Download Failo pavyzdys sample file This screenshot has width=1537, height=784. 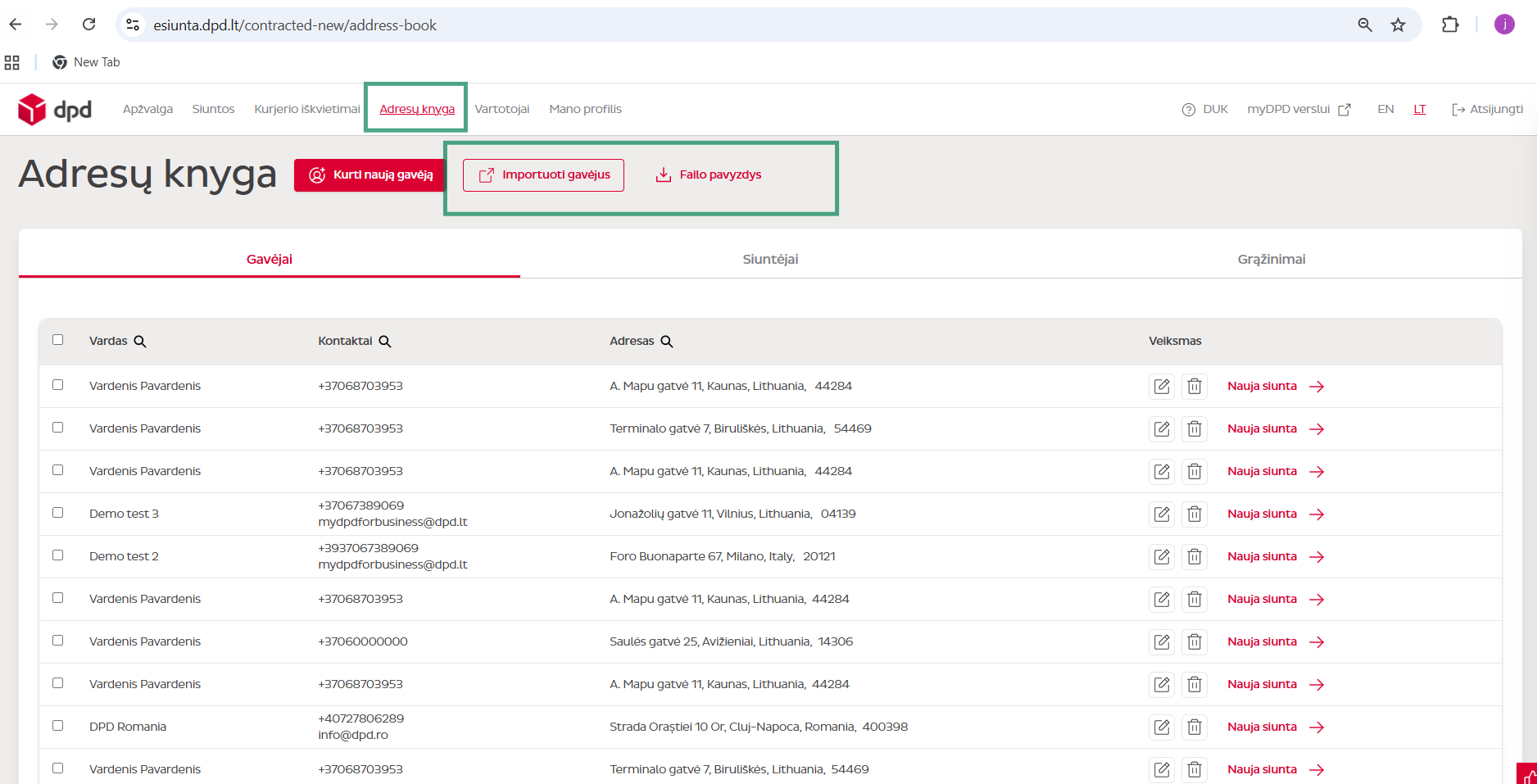(709, 175)
